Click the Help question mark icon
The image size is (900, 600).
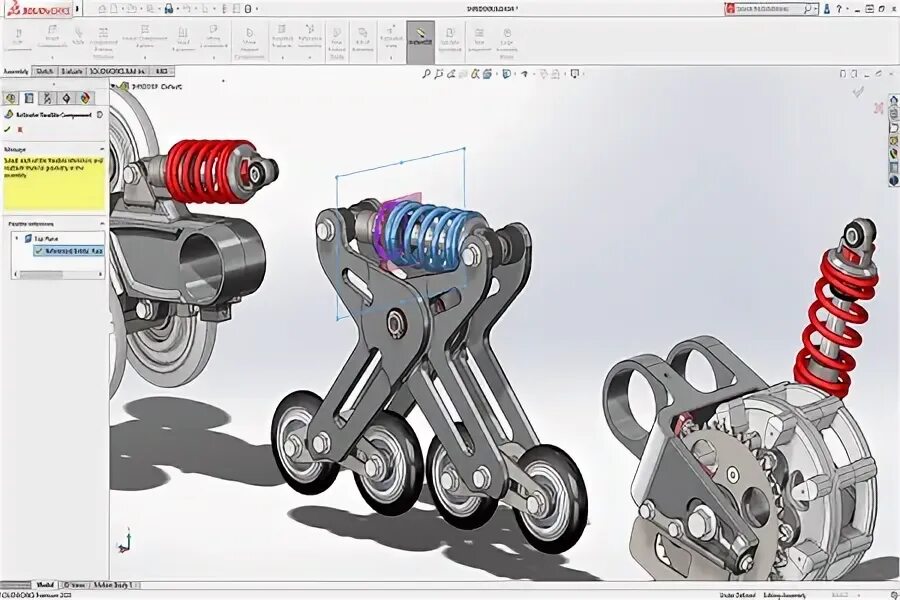840,9
